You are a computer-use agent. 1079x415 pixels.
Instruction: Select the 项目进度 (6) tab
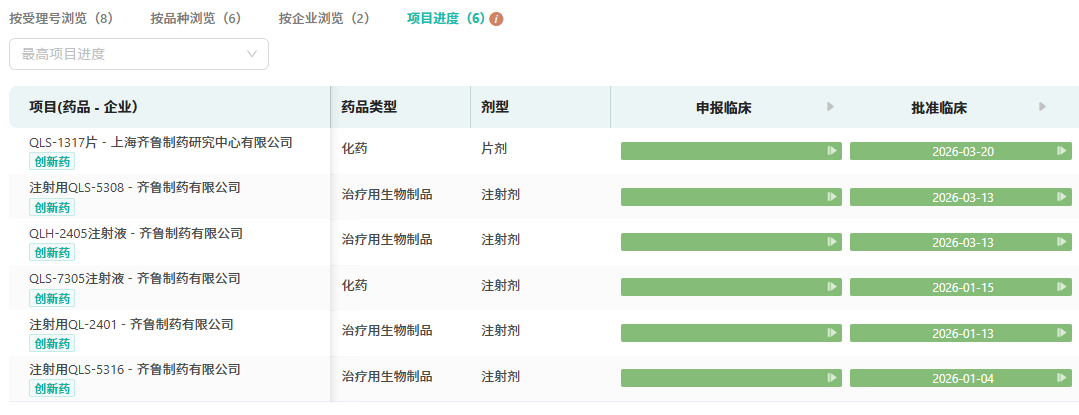(446, 19)
